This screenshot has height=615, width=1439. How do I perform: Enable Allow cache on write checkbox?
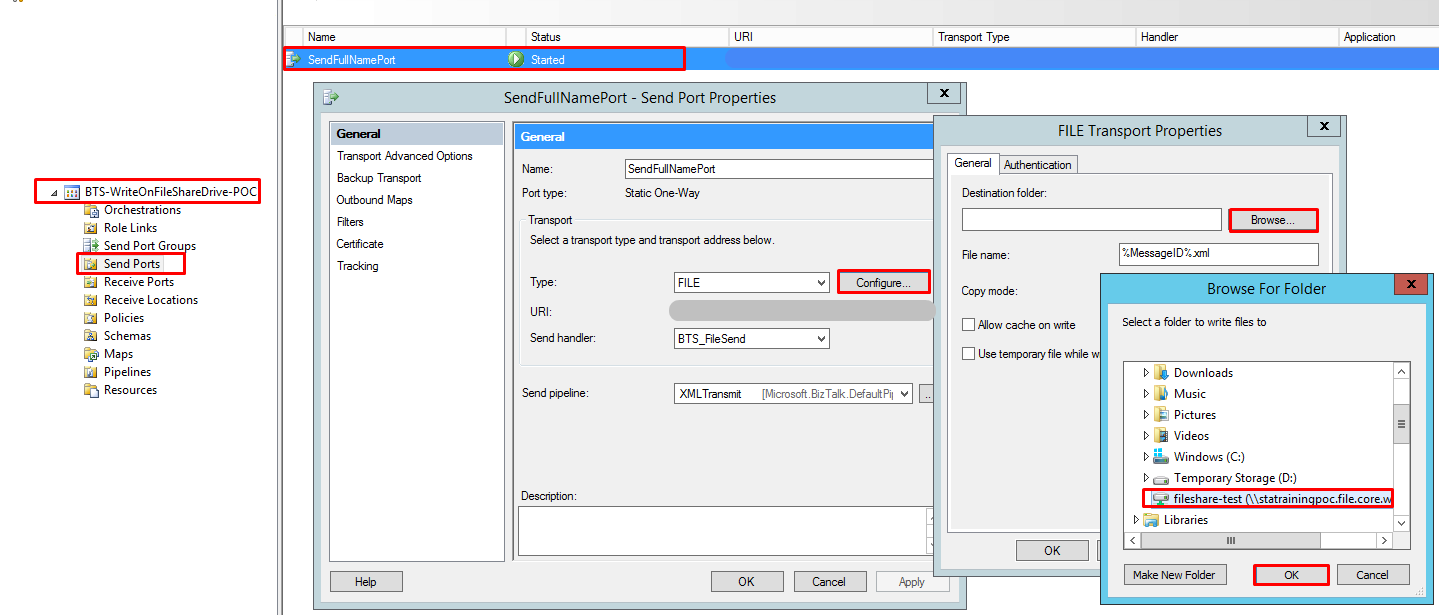click(x=968, y=325)
